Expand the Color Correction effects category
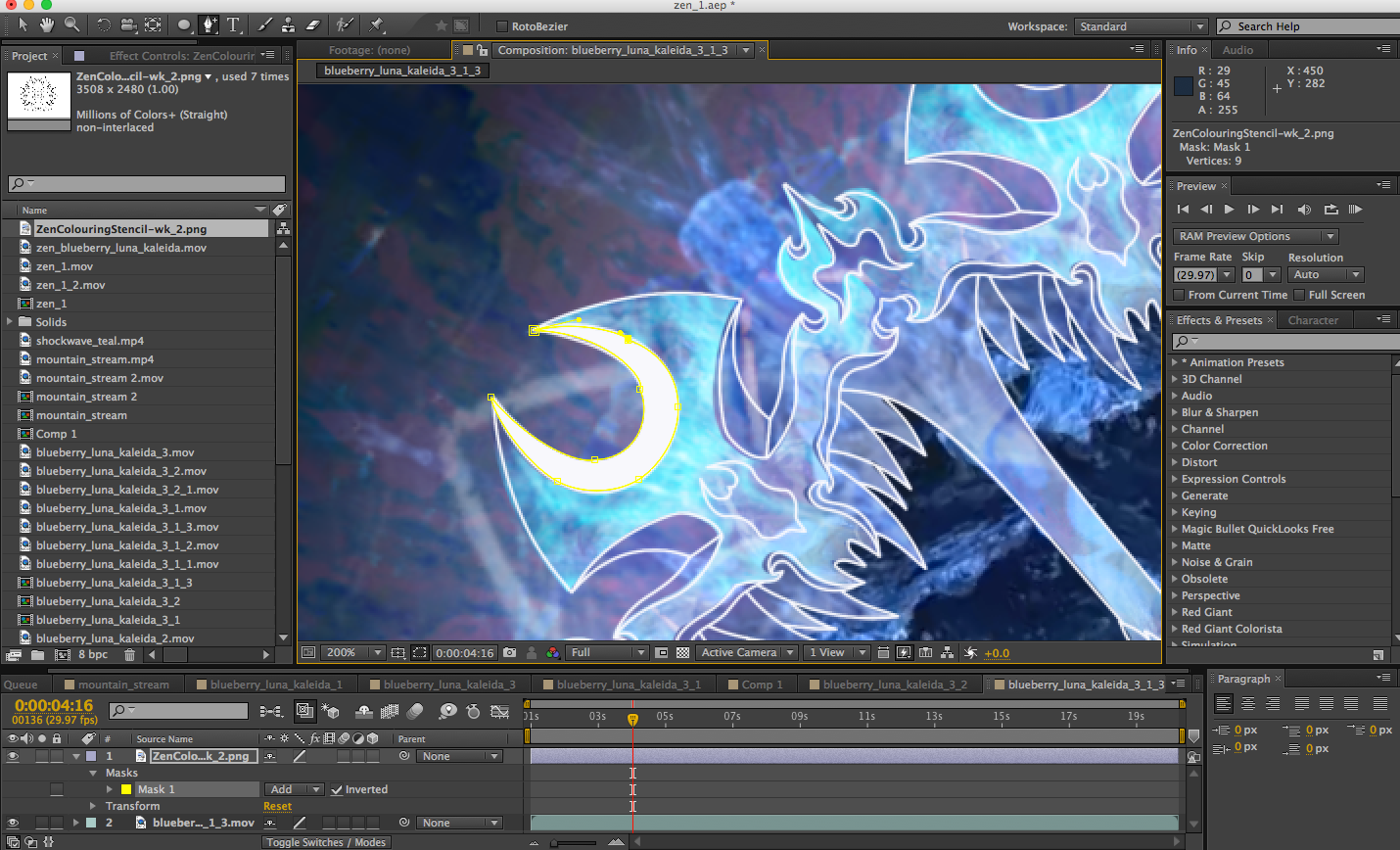 pos(1175,446)
